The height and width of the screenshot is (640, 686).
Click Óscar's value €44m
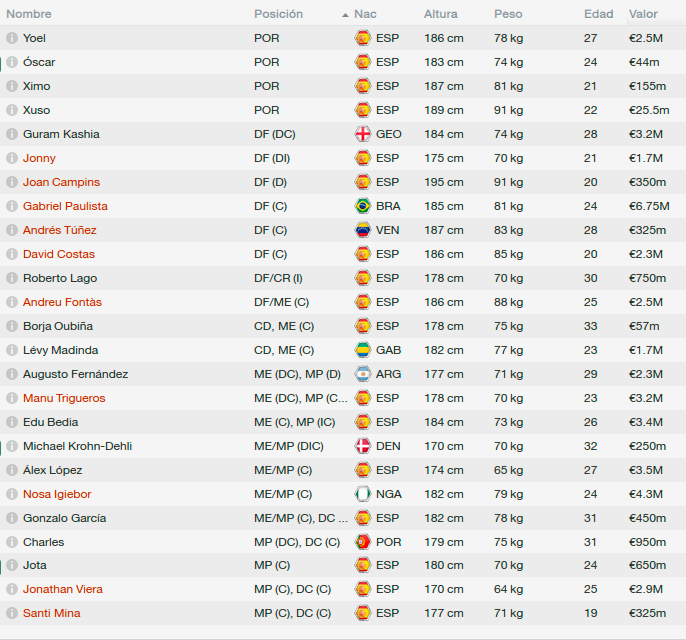coord(644,62)
